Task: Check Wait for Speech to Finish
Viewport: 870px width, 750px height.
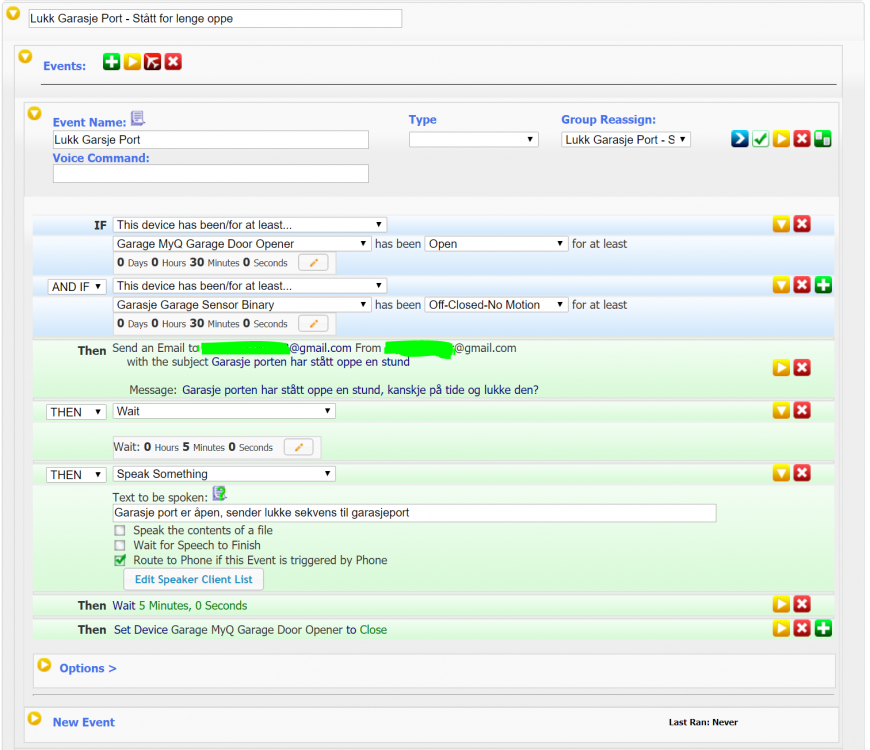Action: (x=120, y=546)
